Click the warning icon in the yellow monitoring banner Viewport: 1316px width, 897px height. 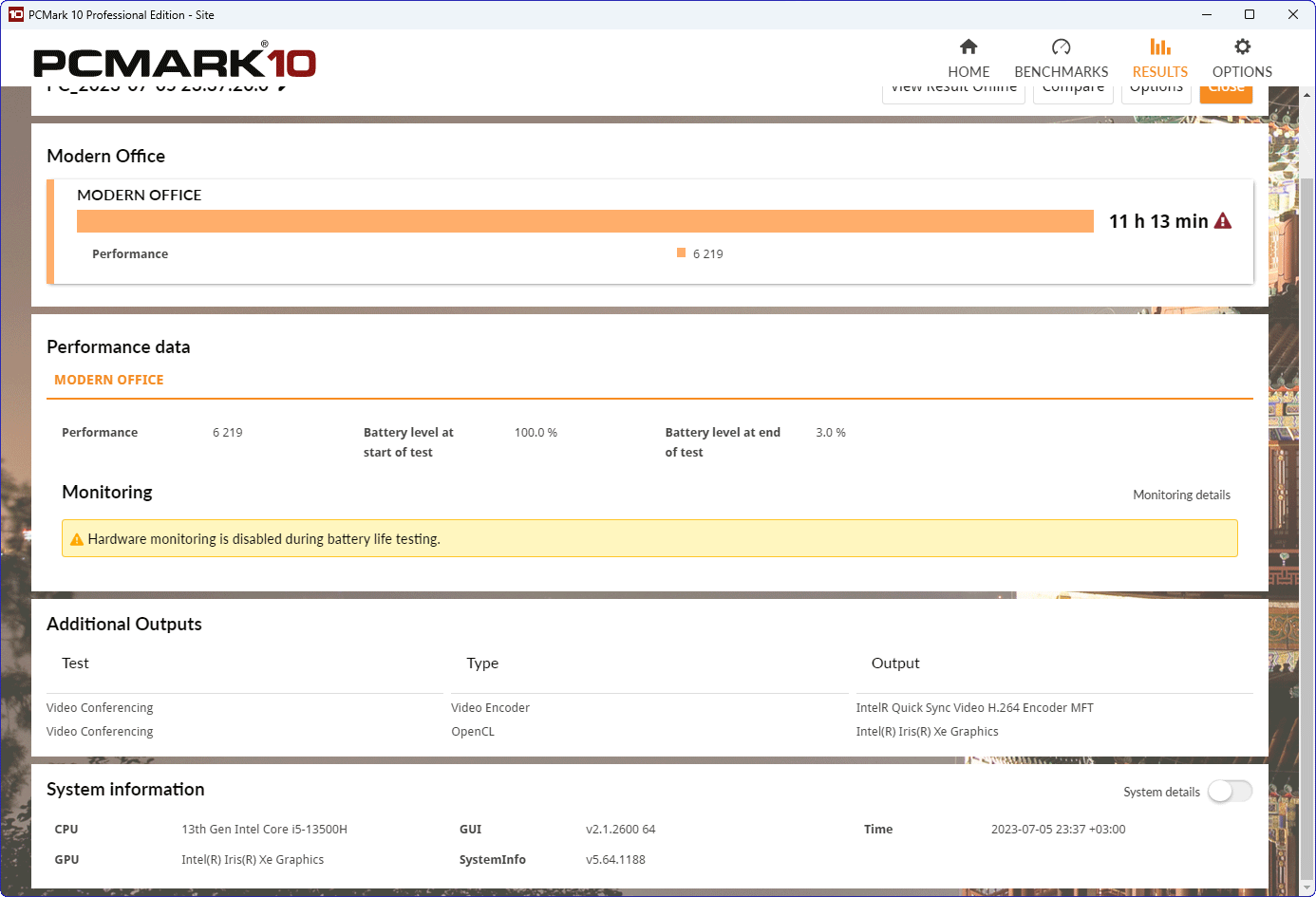77,539
